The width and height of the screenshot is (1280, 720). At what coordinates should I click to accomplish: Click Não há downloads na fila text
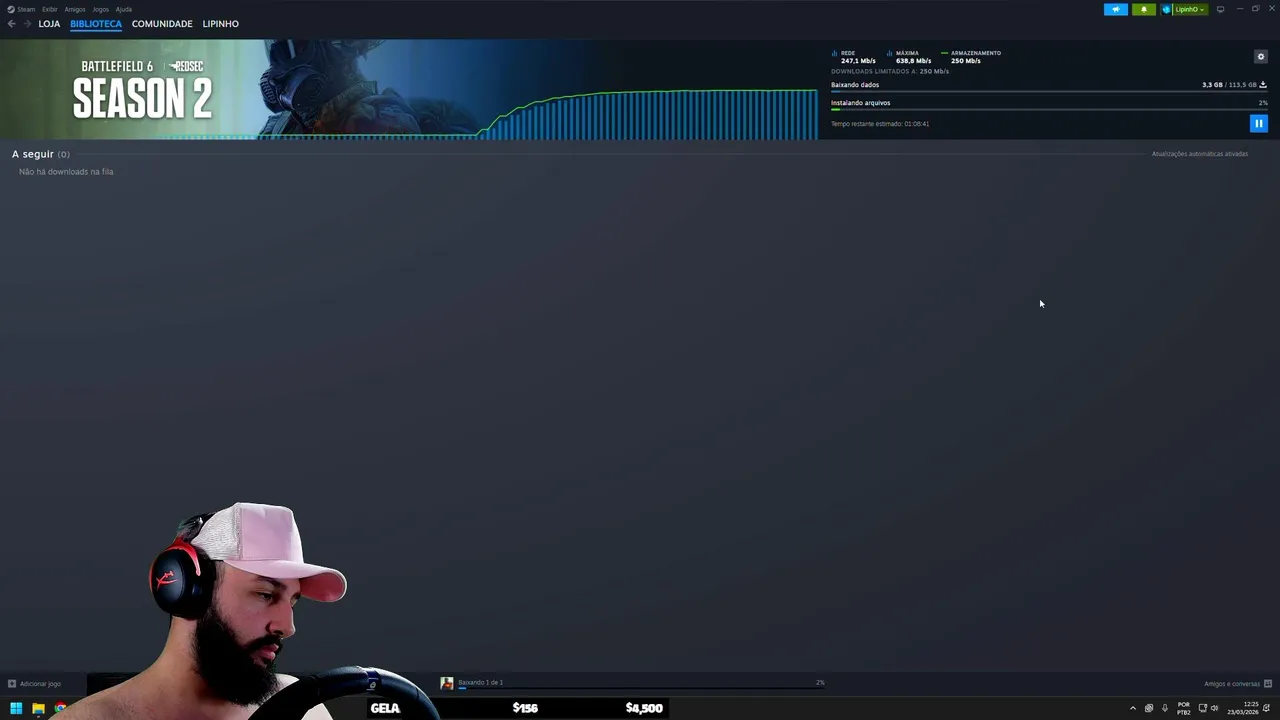(x=66, y=172)
